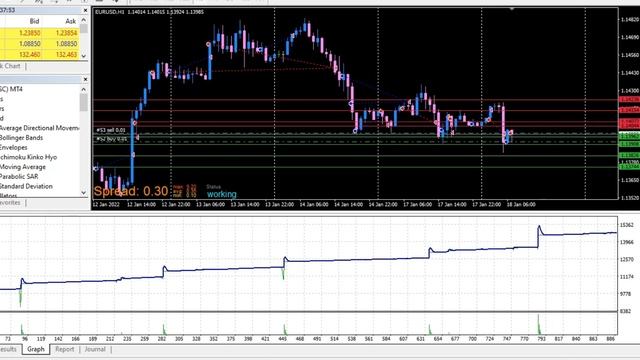Click trade number 445 on graph axis
640x360 pixels.
[282, 339]
